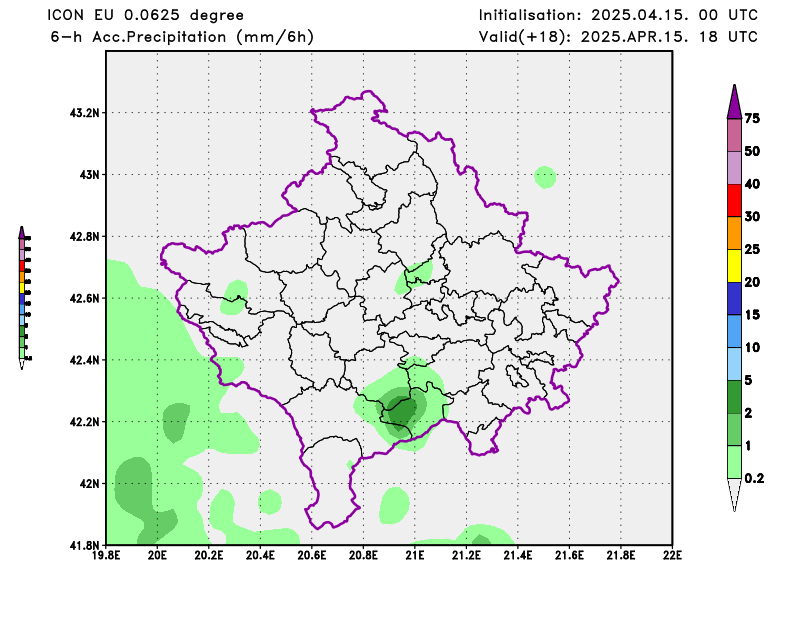The height and width of the screenshot is (618, 800).
Task: Click the 42.6N latitude label
Action: (x=85, y=298)
